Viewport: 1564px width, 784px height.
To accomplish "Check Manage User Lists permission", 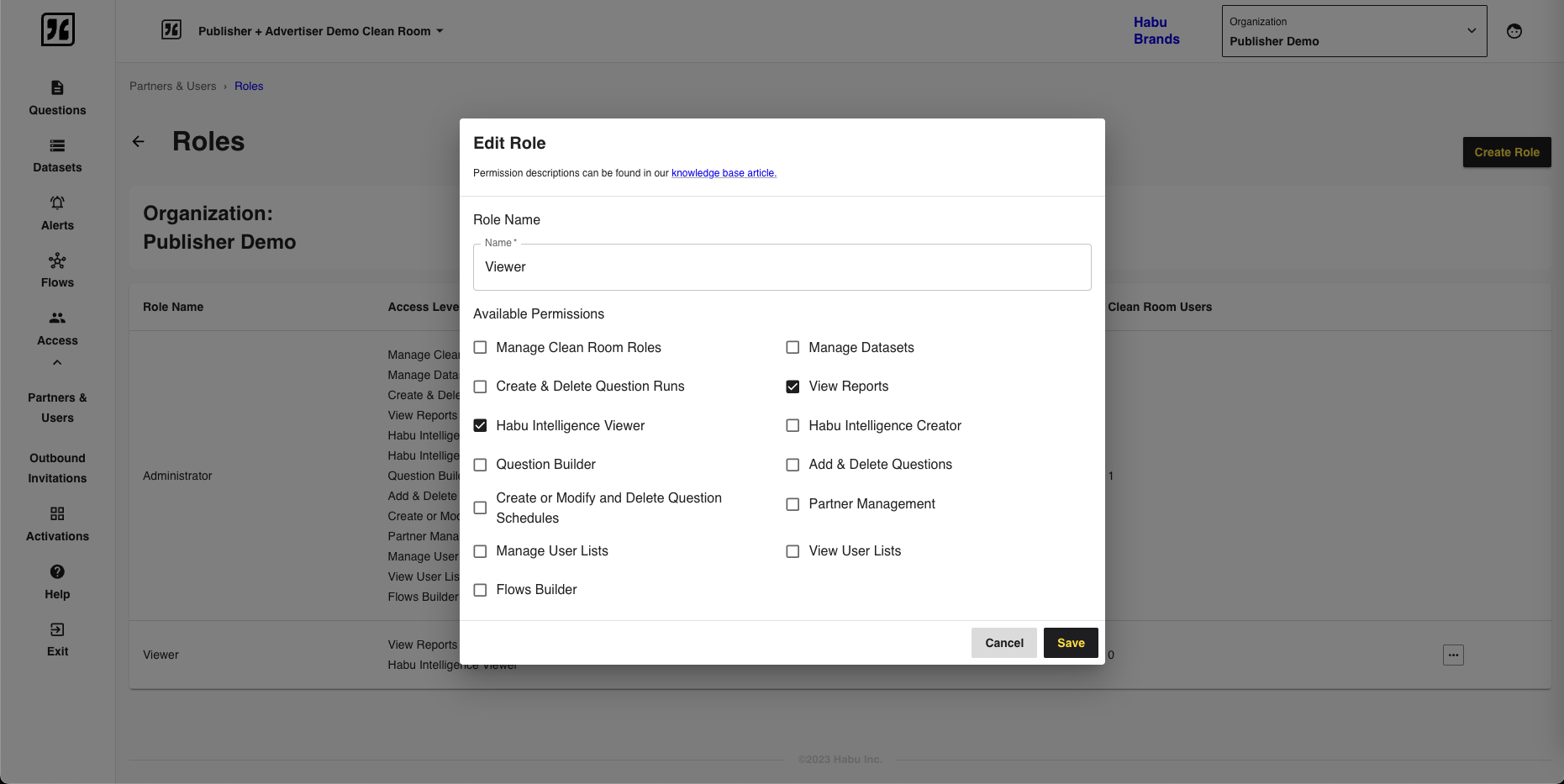I will pyautogui.click(x=480, y=551).
